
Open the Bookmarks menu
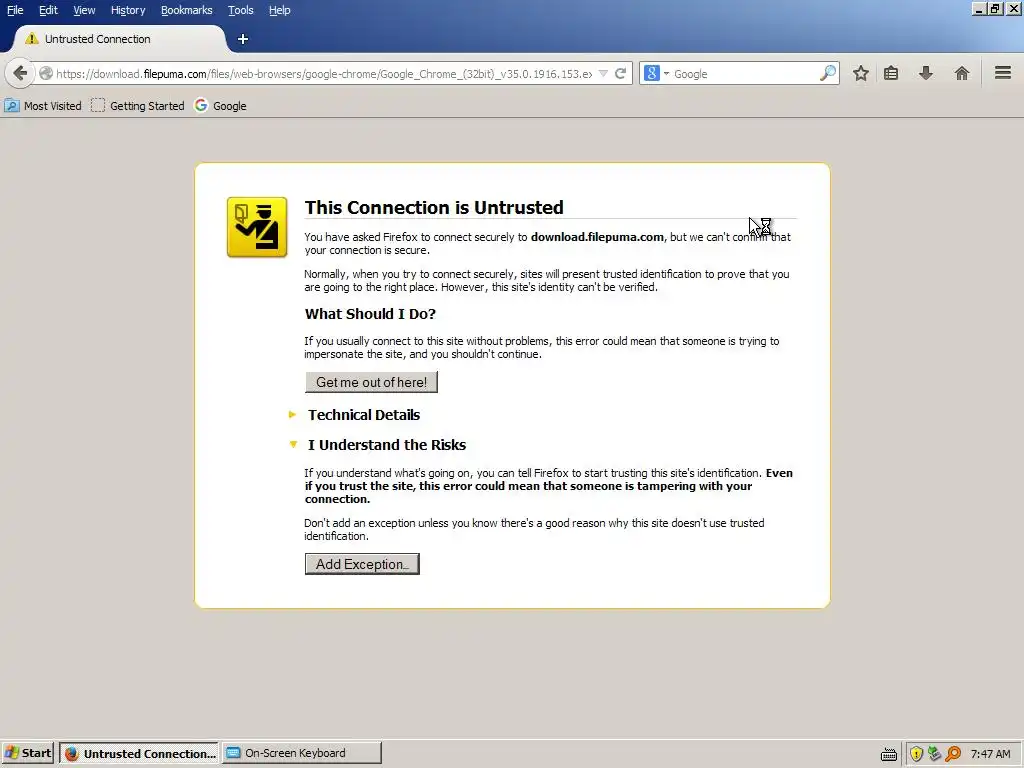pos(187,10)
